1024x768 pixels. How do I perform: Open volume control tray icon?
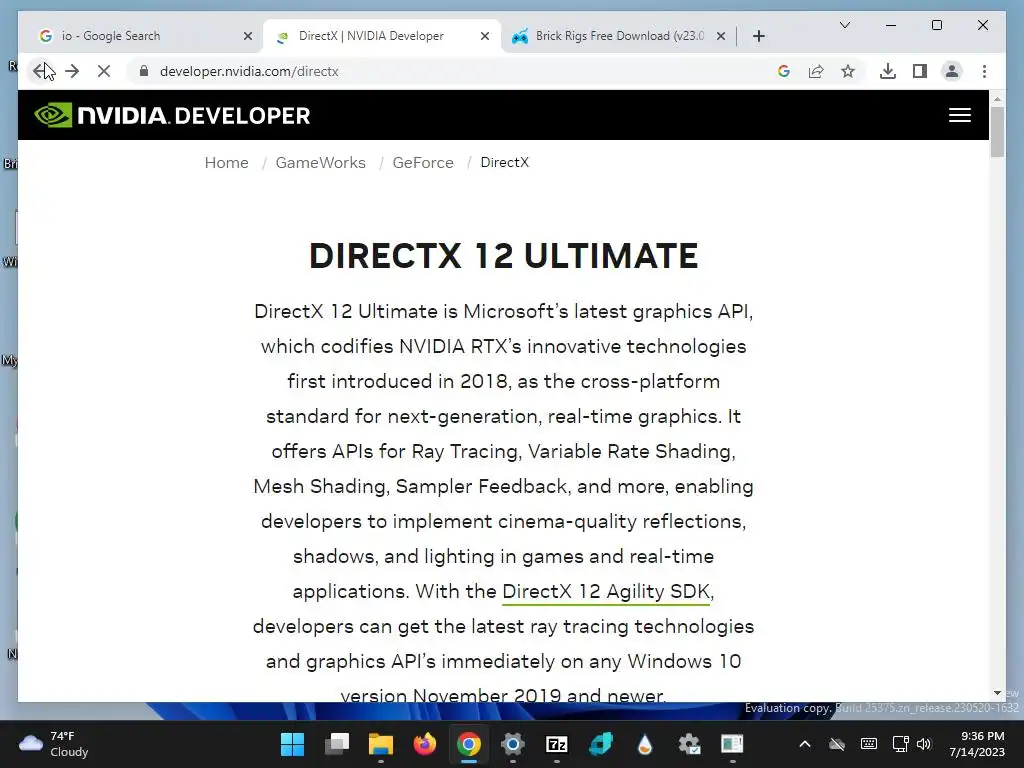923,744
